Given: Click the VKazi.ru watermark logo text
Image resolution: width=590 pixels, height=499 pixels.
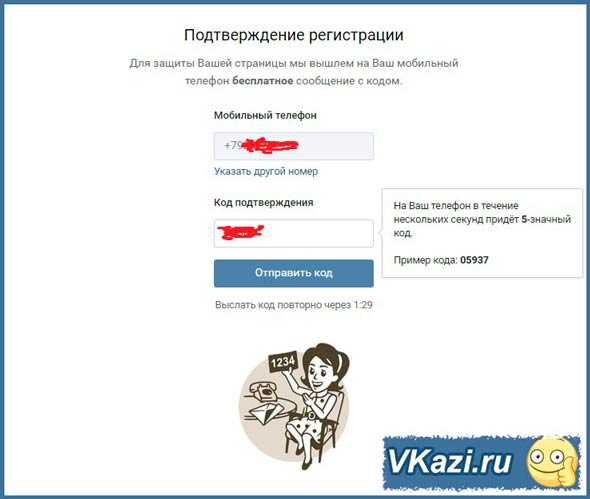Looking at the screenshot, I should tap(450, 461).
